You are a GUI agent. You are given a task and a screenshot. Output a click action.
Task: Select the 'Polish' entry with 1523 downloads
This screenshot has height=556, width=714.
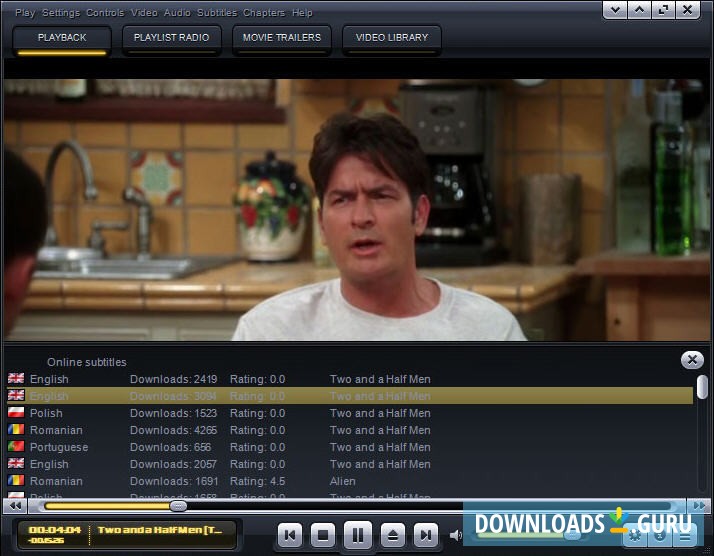pos(350,413)
